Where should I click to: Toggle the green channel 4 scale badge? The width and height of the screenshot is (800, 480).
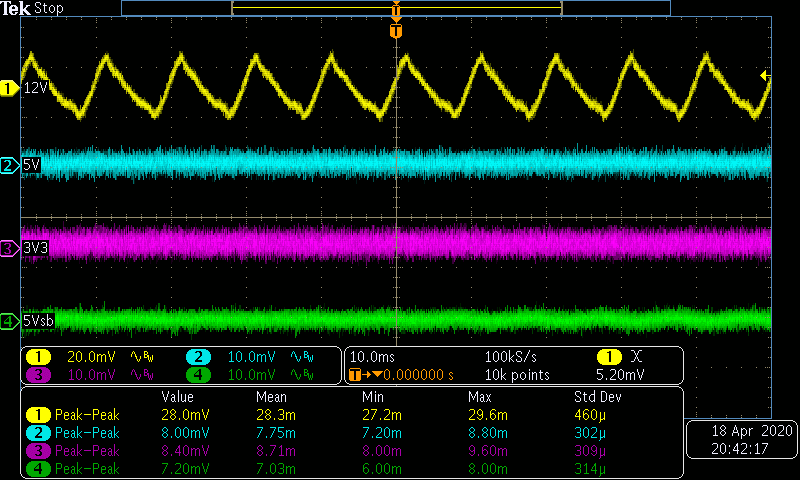coord(198,375)
